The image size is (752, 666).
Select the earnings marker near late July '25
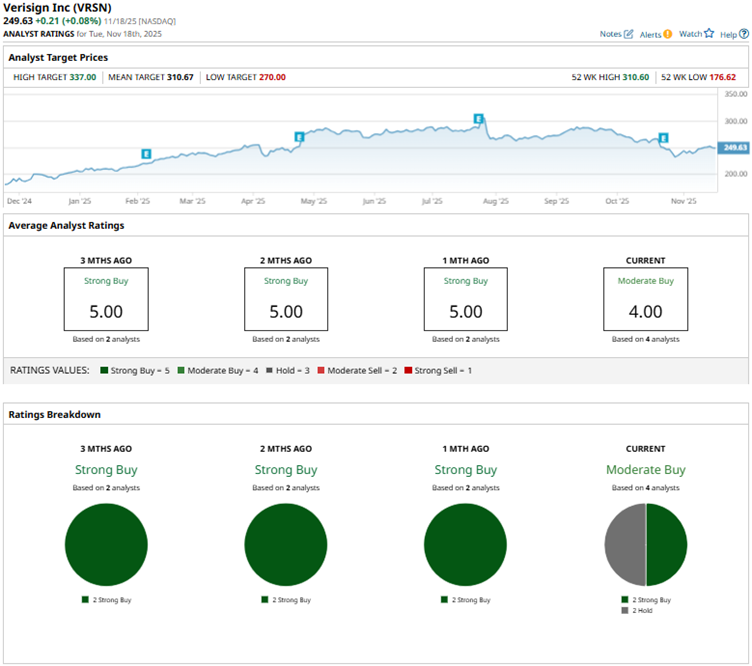[479, 119]
